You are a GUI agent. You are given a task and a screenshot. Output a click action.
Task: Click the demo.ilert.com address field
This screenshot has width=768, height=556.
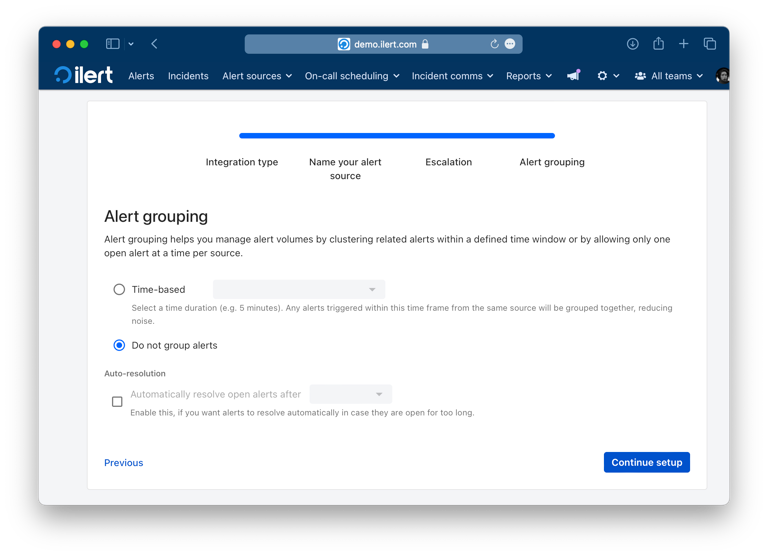[x=384, y=44]
